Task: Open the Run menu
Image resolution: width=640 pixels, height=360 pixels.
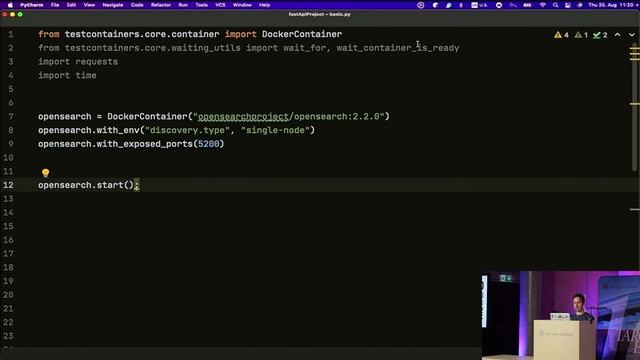Action: pos(183,5)
